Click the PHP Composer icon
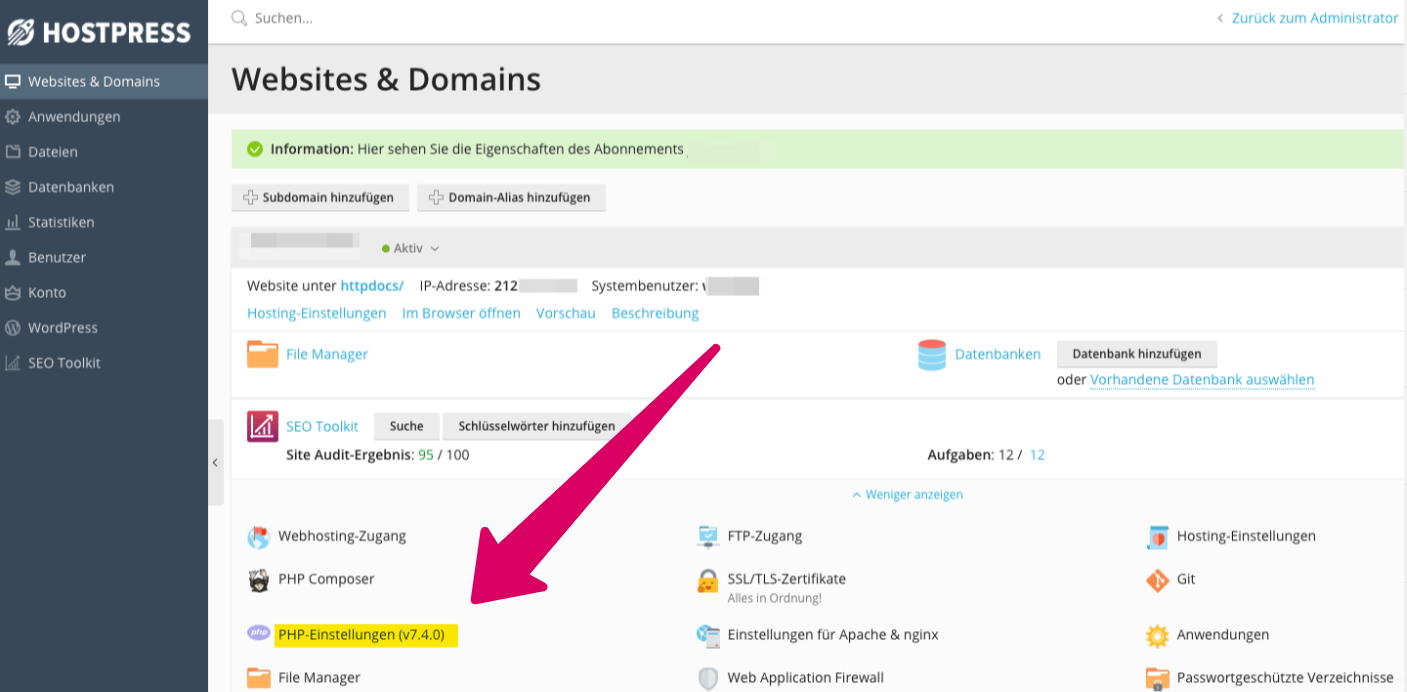This screenshot has width=1407, height=692. tap(259, 580)
